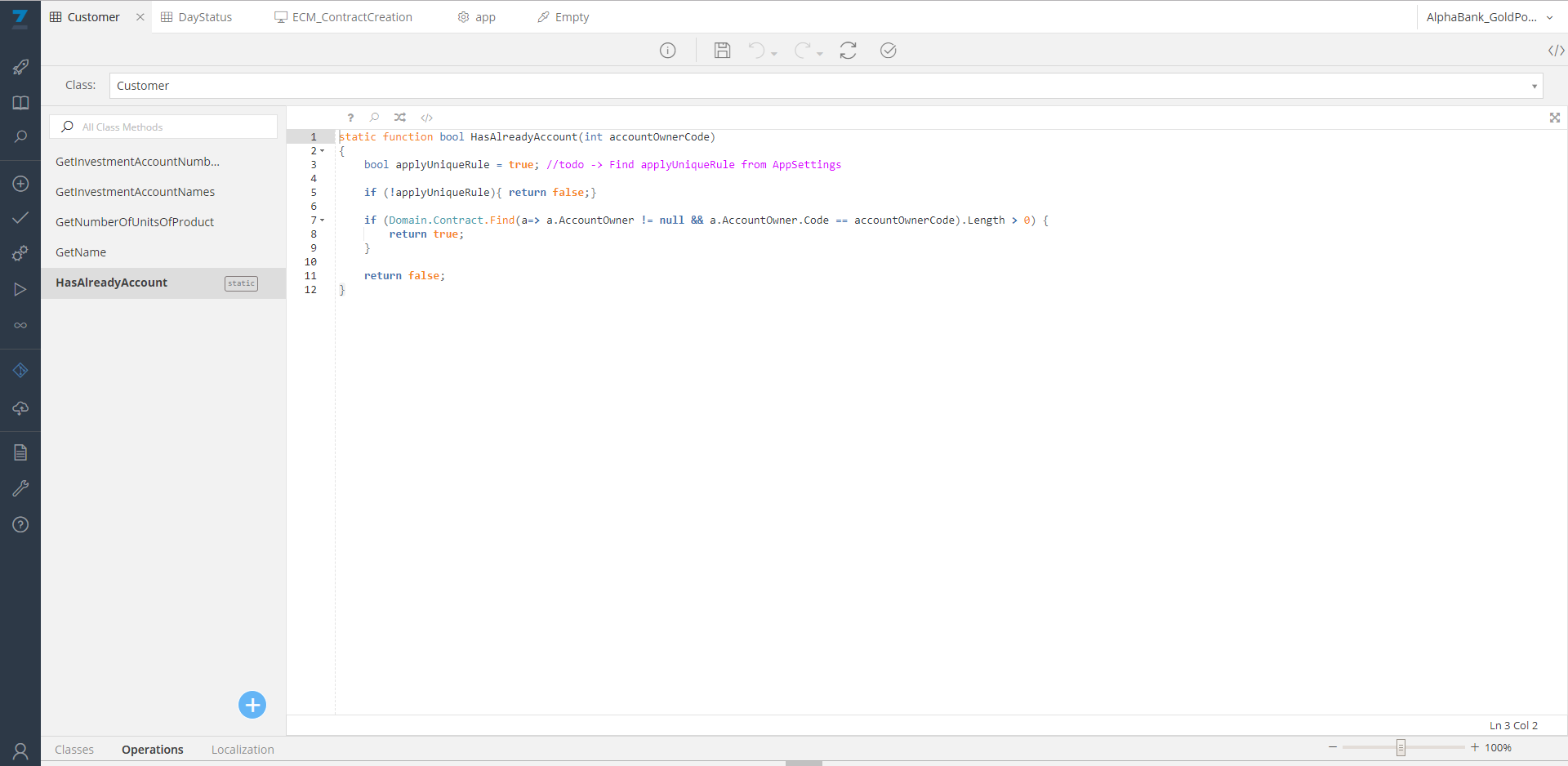Toggle the code view panel icon

click(1556, 51)
